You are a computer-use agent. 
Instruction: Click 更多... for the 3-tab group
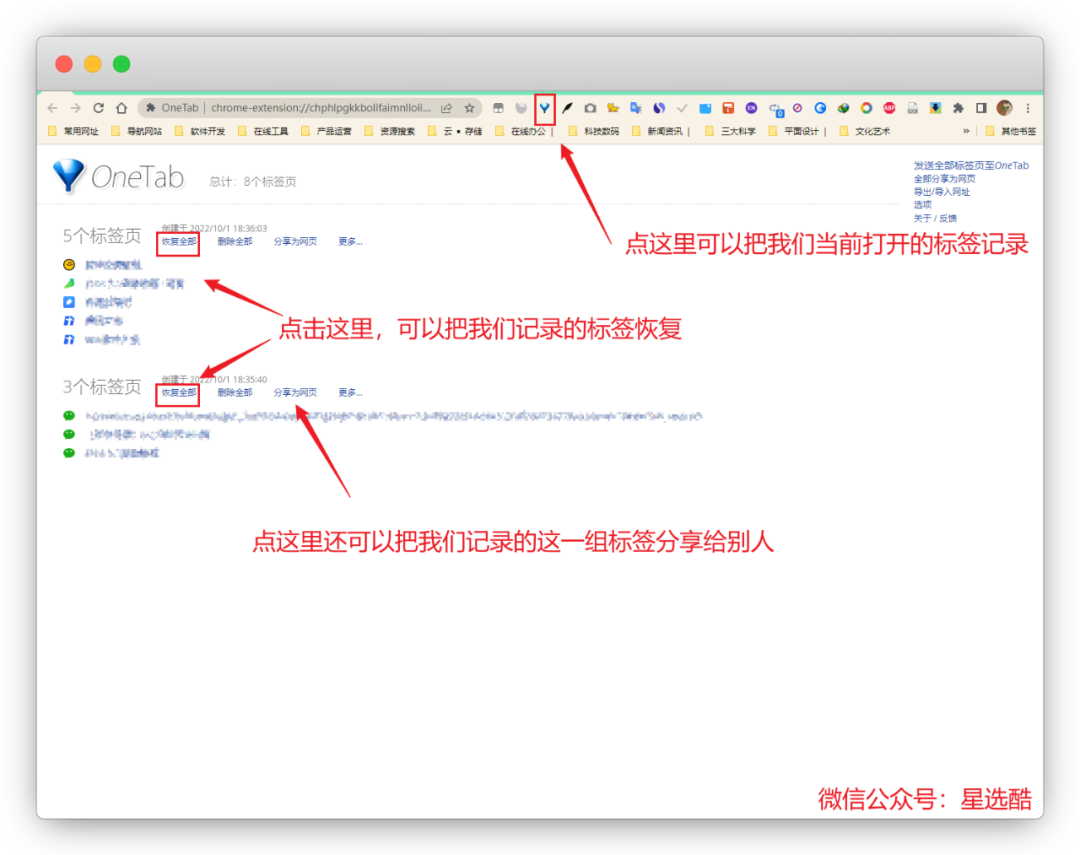[350, 392]
